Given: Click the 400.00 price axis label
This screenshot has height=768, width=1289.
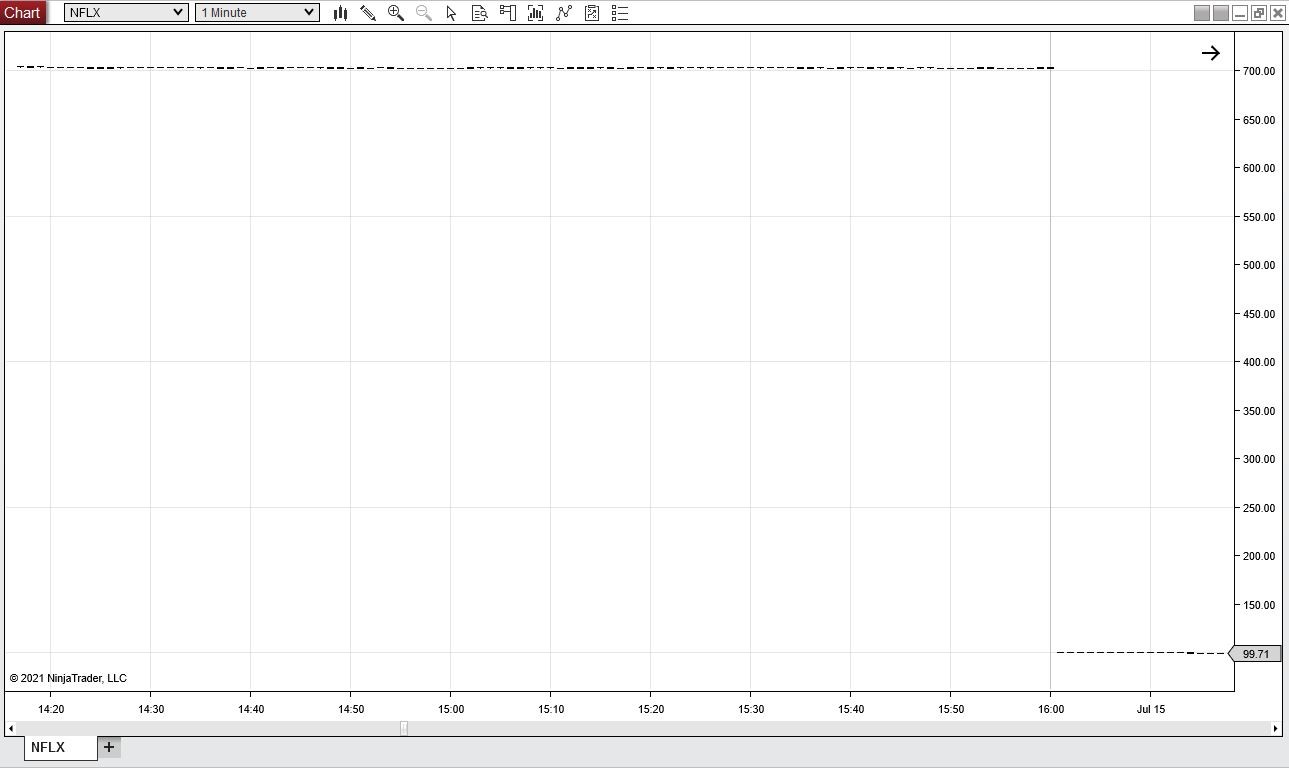Looking at the screenshot, I should pyautogui.click(x=1259, y=363).
